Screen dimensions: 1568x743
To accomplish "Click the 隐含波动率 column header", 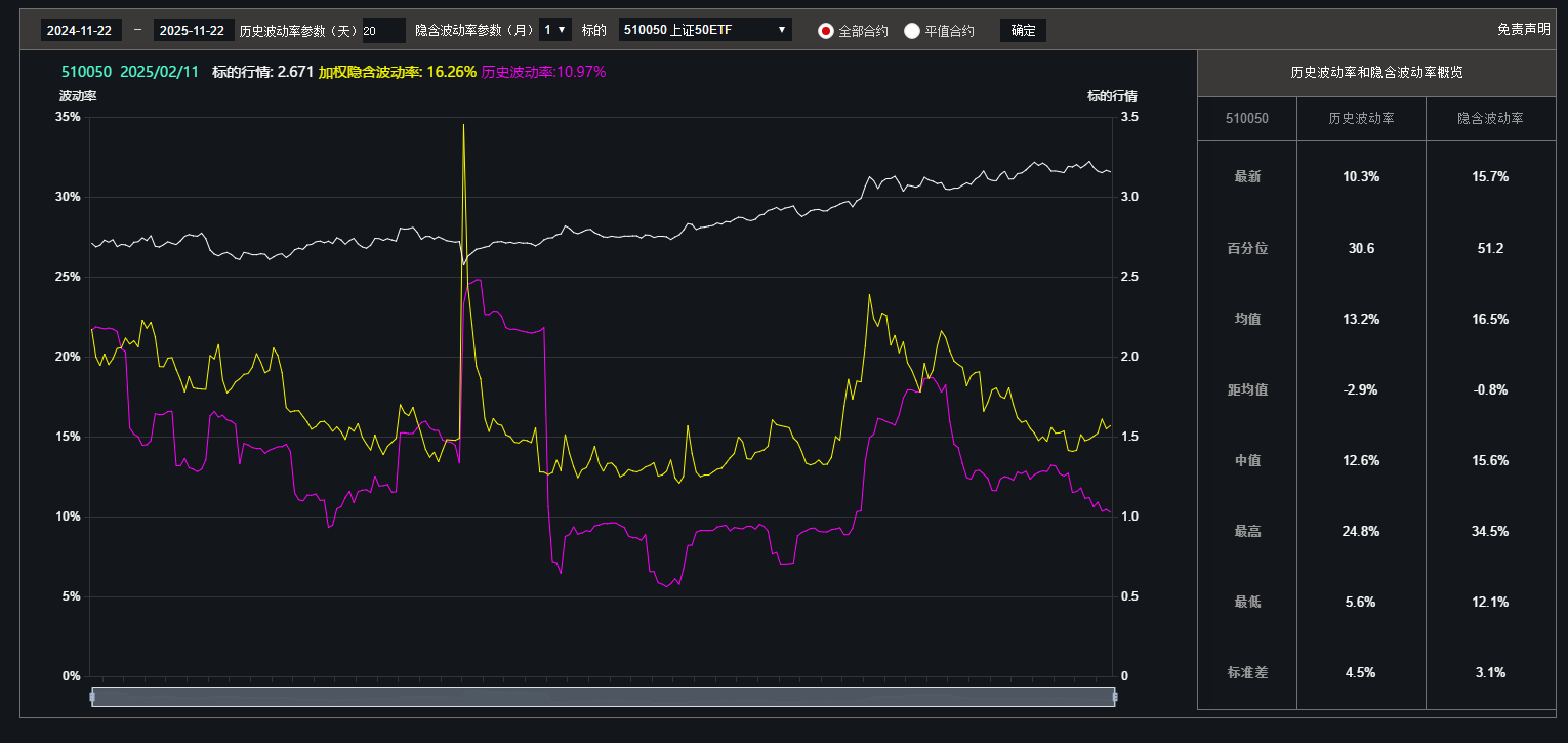I will tap(1490, 119).
